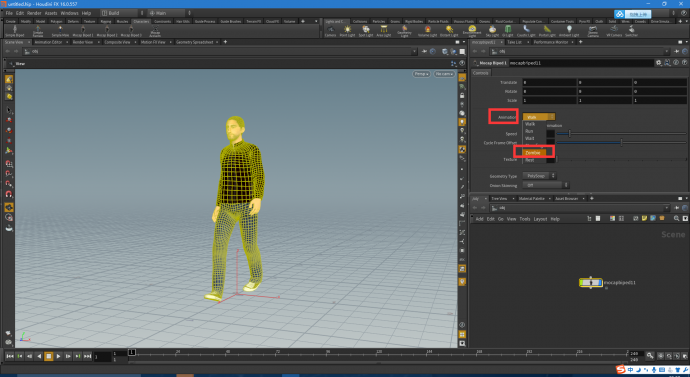Click Play forward on the playbar

(x=59, y=356)
